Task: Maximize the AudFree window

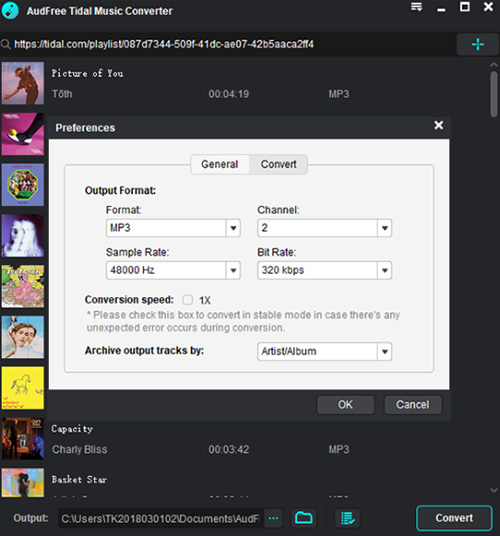Action: [464, 7]
